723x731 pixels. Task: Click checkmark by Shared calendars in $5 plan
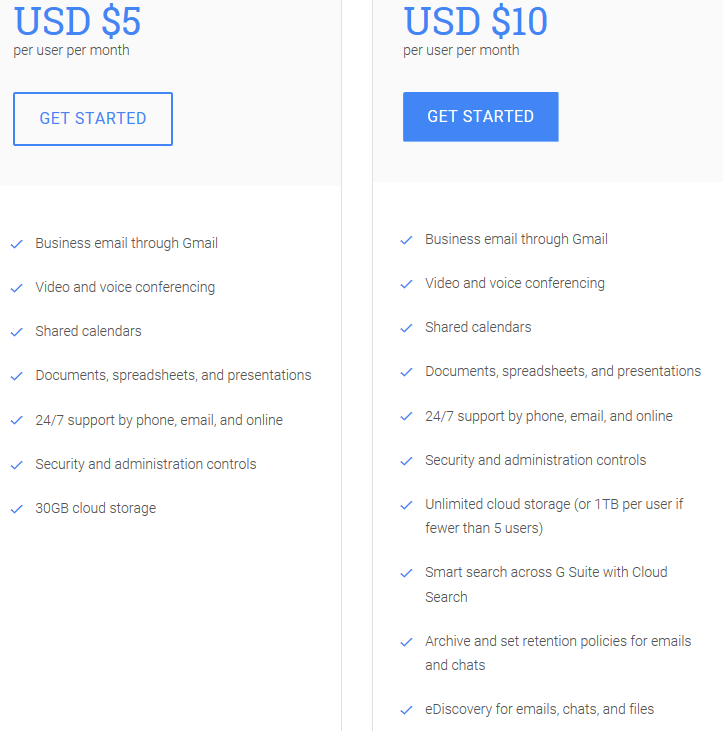17,332
